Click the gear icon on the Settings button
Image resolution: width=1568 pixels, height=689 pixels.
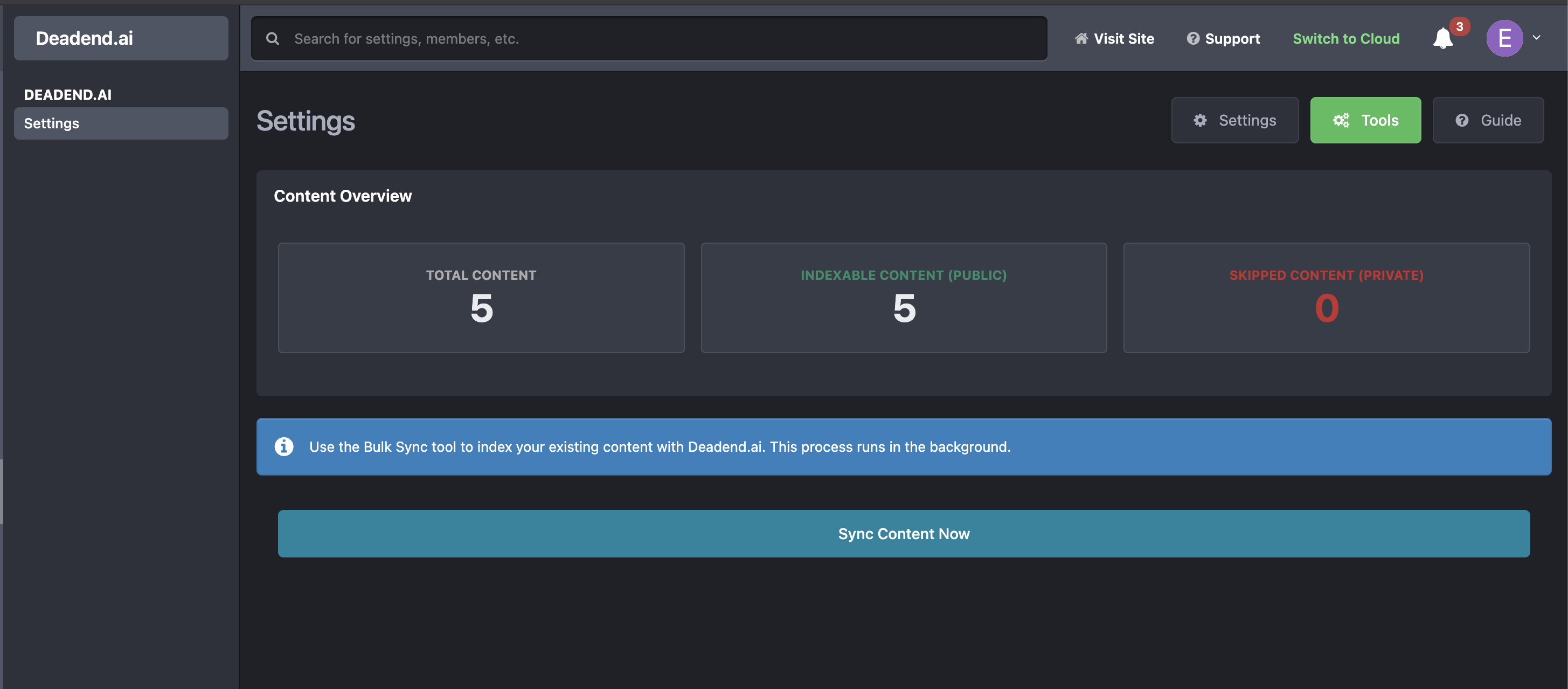tap(1200, 120)
